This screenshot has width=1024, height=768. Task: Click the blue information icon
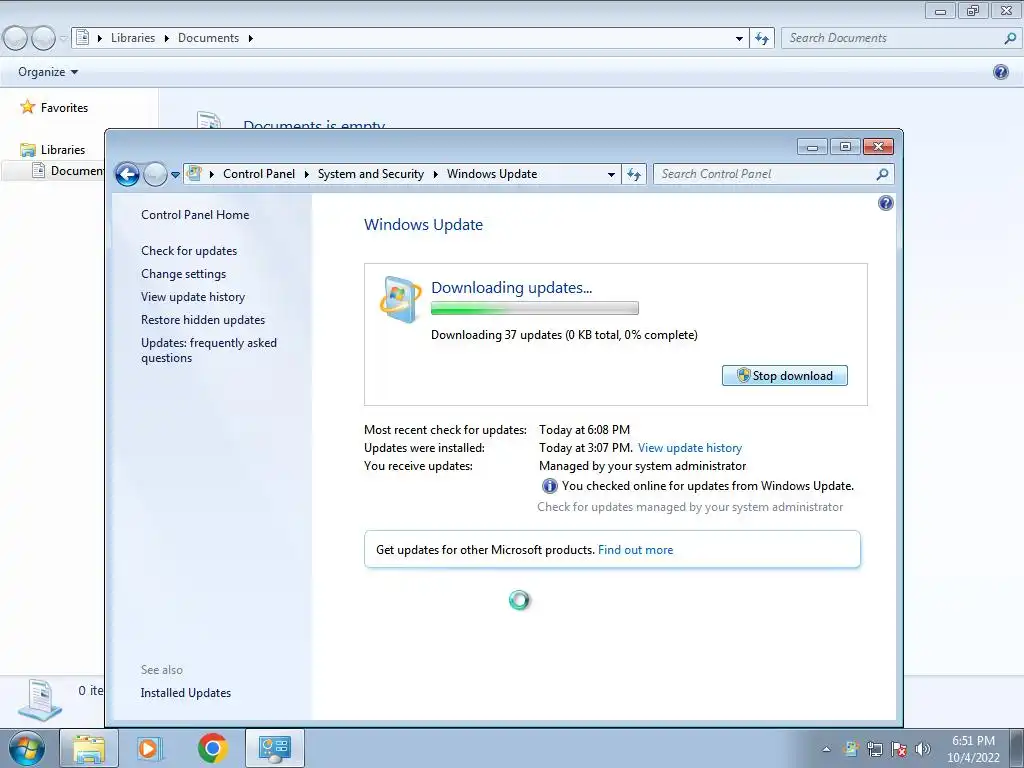pos(549,486)
